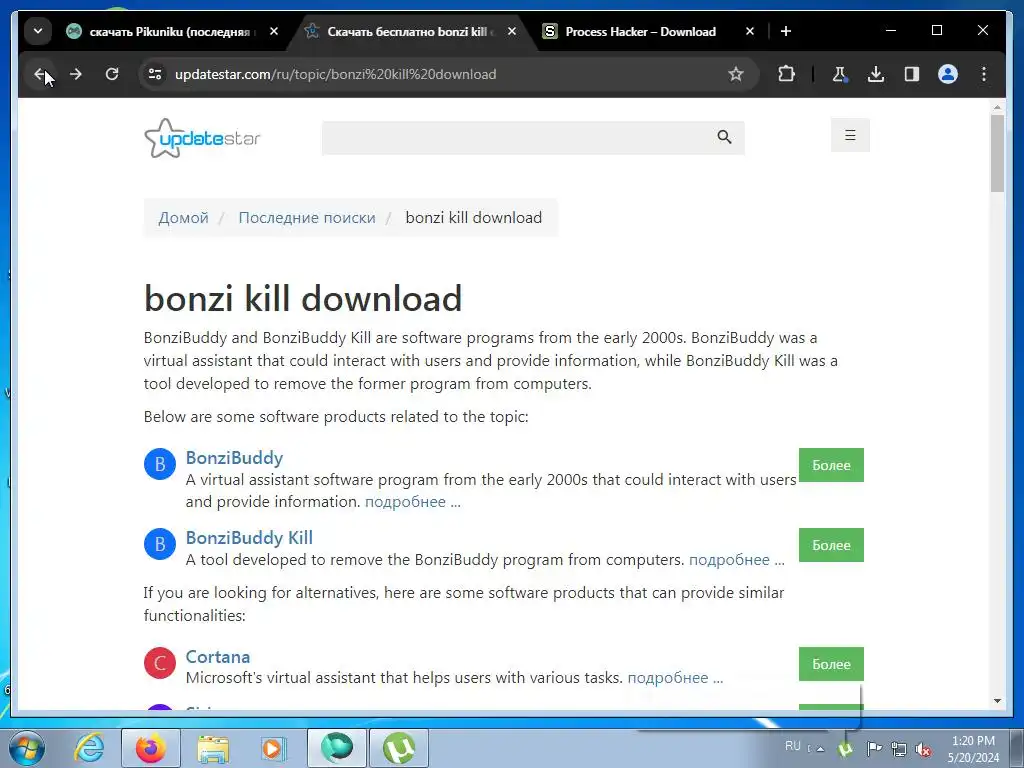Click Более button for Cortana
This screenshot has height=768, width=1024.
(x=831, y=664)
